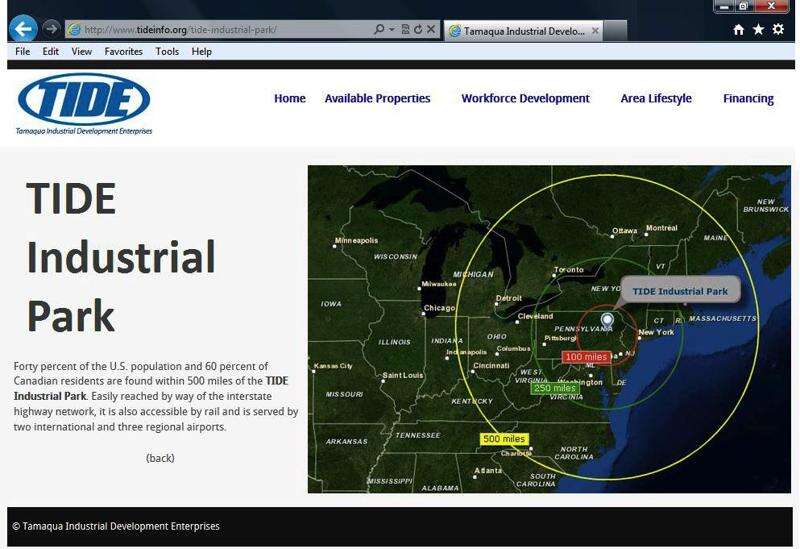Click the search magnifier icon in address bar
This screenshot has height=549, width=800.
[x=379, y=30]
